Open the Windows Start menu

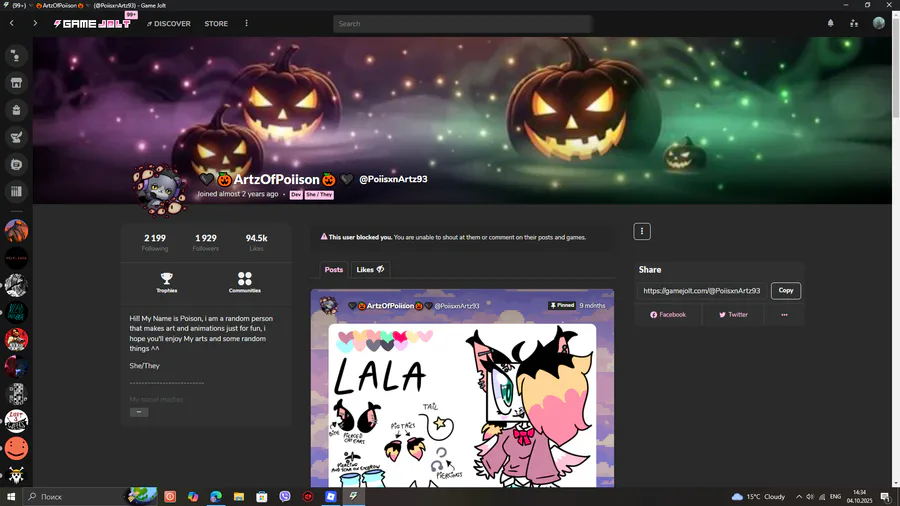[x=10, y=496]
